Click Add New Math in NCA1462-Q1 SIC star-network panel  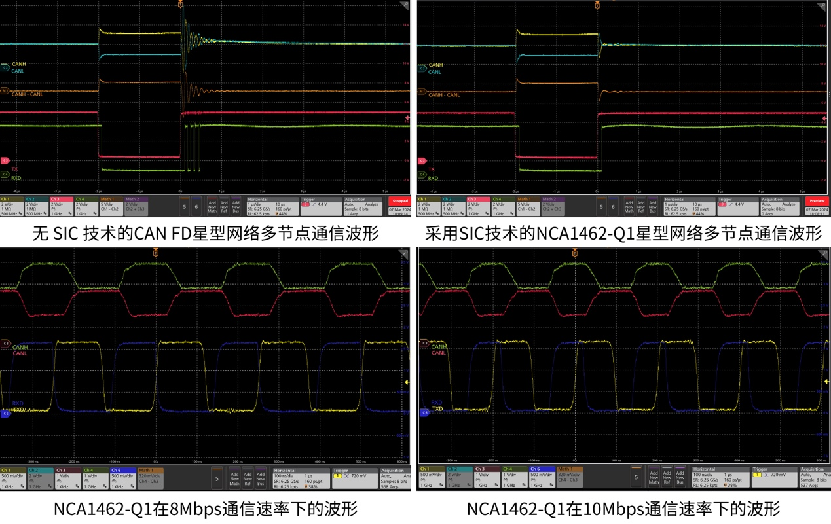[629, 206]
